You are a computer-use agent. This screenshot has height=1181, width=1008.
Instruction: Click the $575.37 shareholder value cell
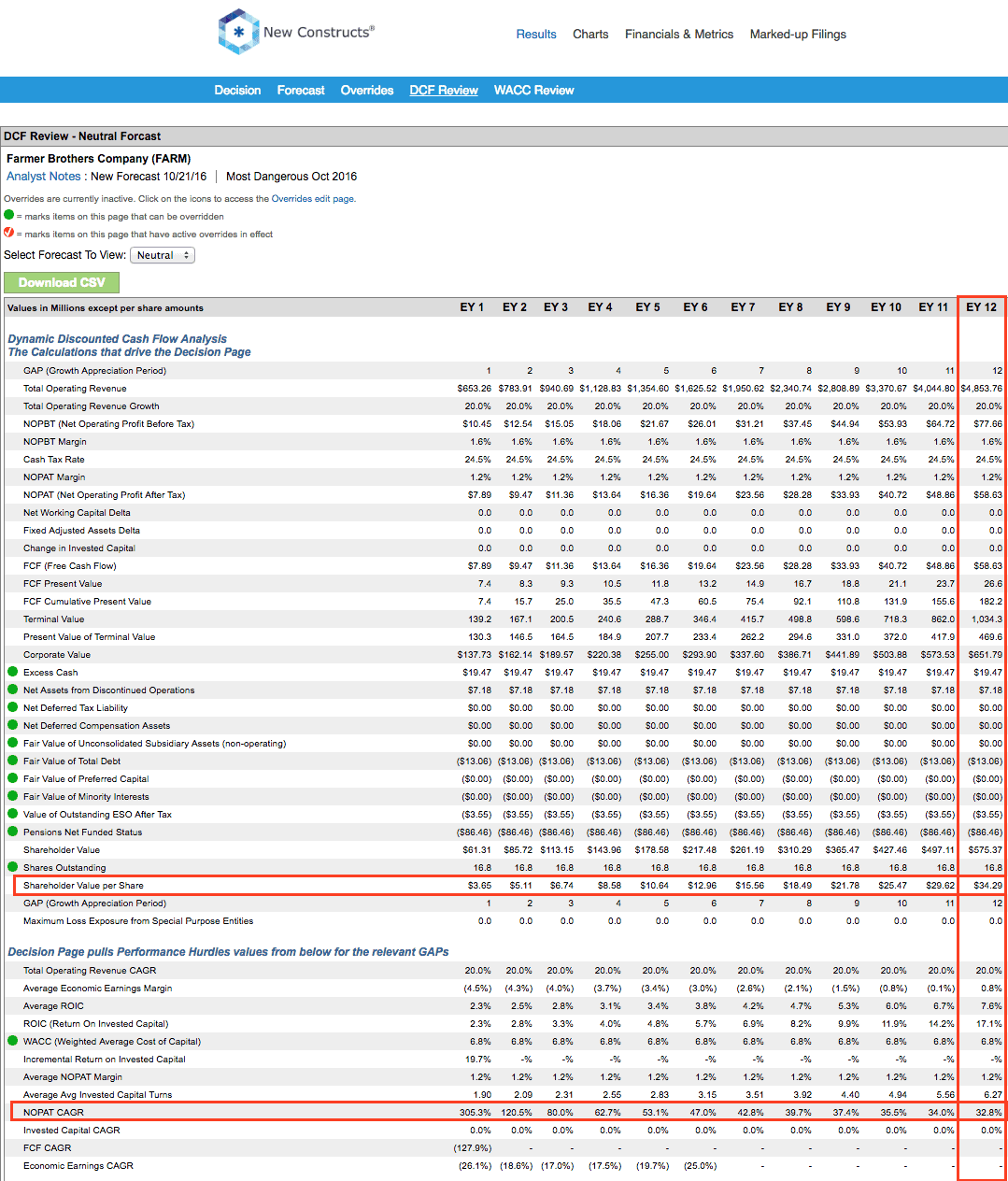pyautogui.click(x=985, y=850)
